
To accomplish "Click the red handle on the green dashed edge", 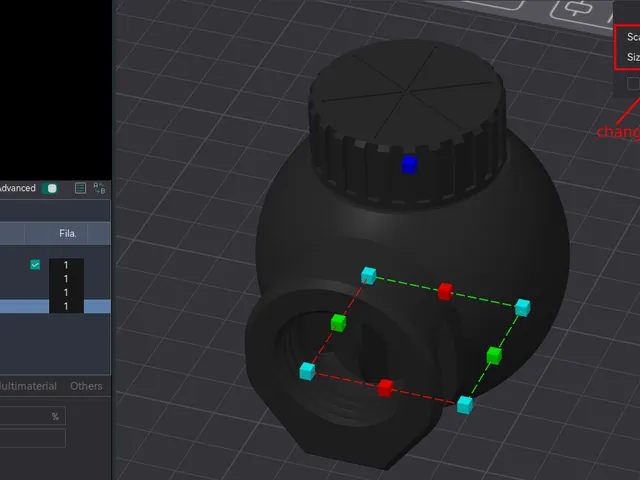I will tap(445, 291).
